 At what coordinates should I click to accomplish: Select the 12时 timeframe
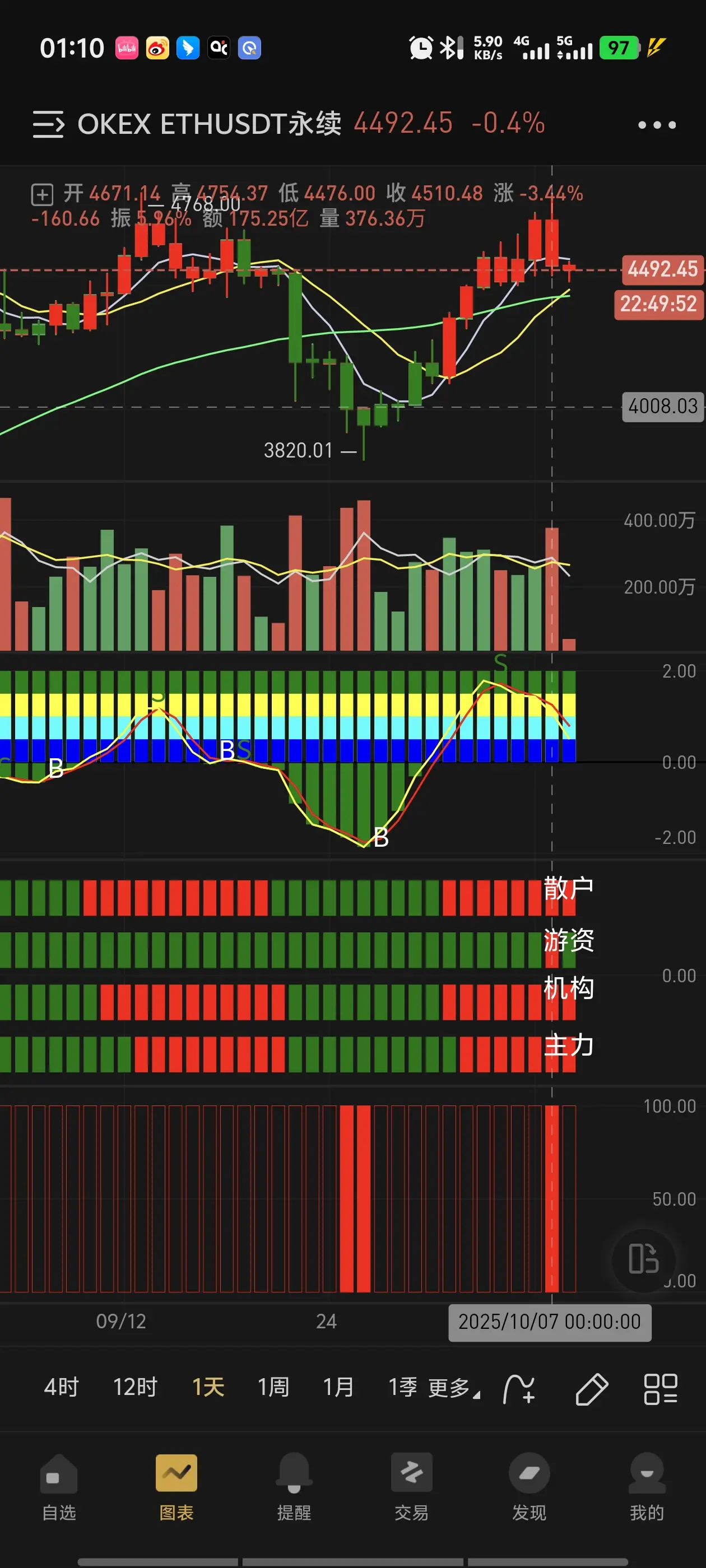click(135, 1388)
